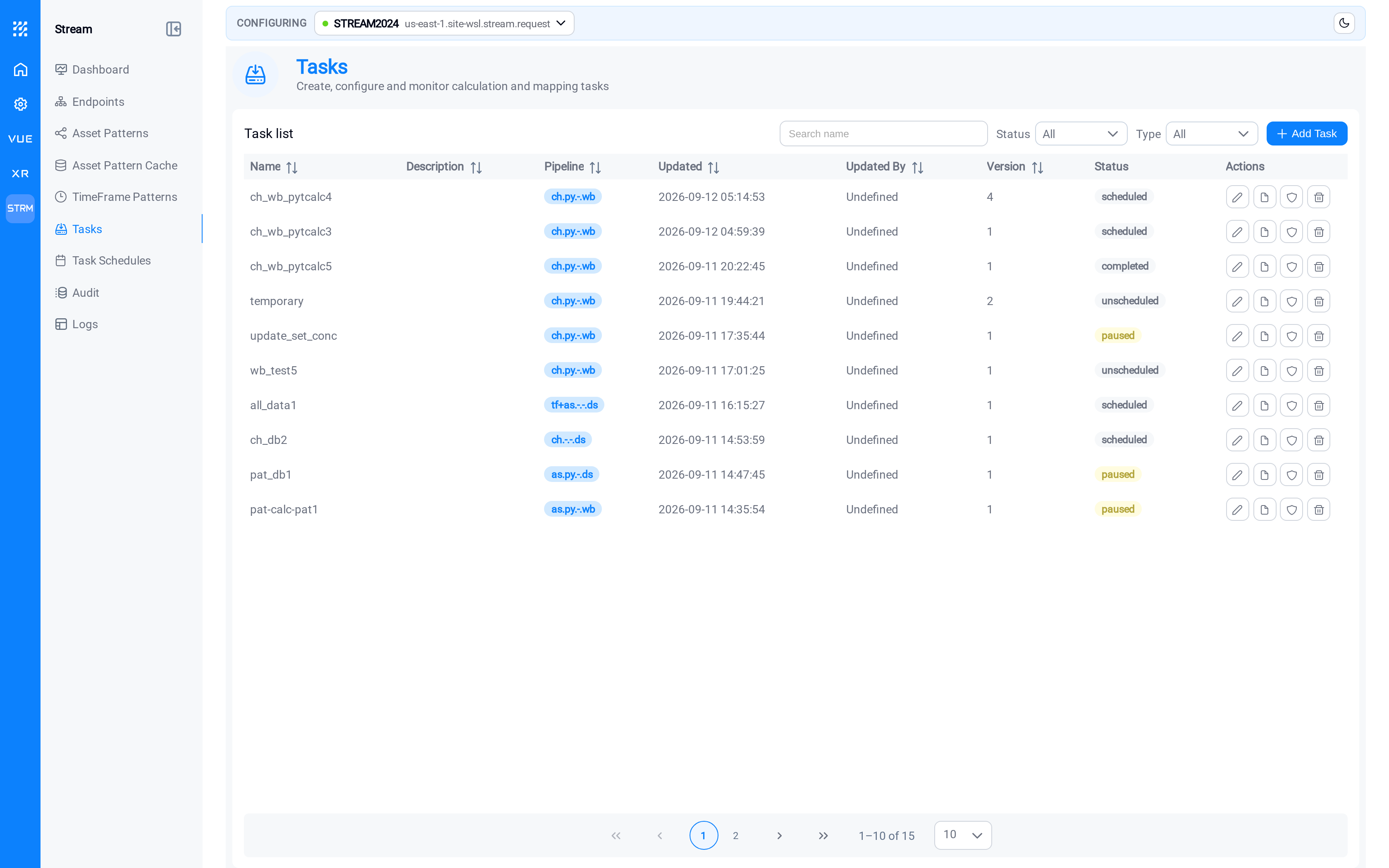Image resolution: width=1389 pixels, height=868 pixels.
Task: Click the pat-calc-pat1 task name
Action: (284, 510)
